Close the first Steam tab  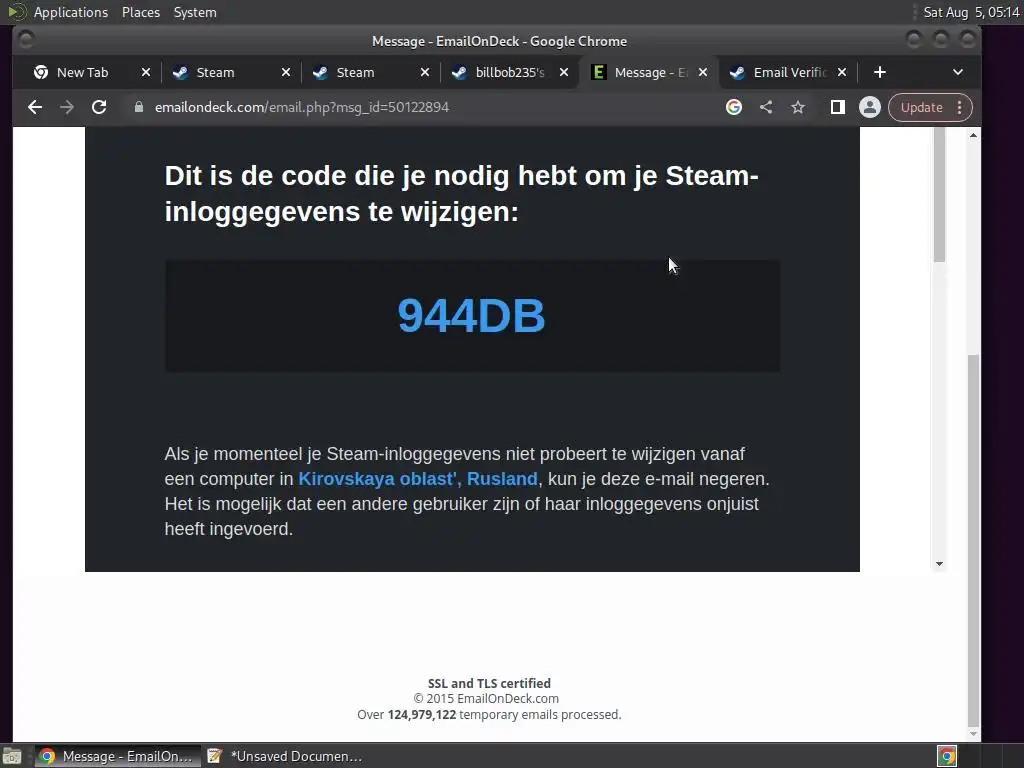tap(285, 72)
